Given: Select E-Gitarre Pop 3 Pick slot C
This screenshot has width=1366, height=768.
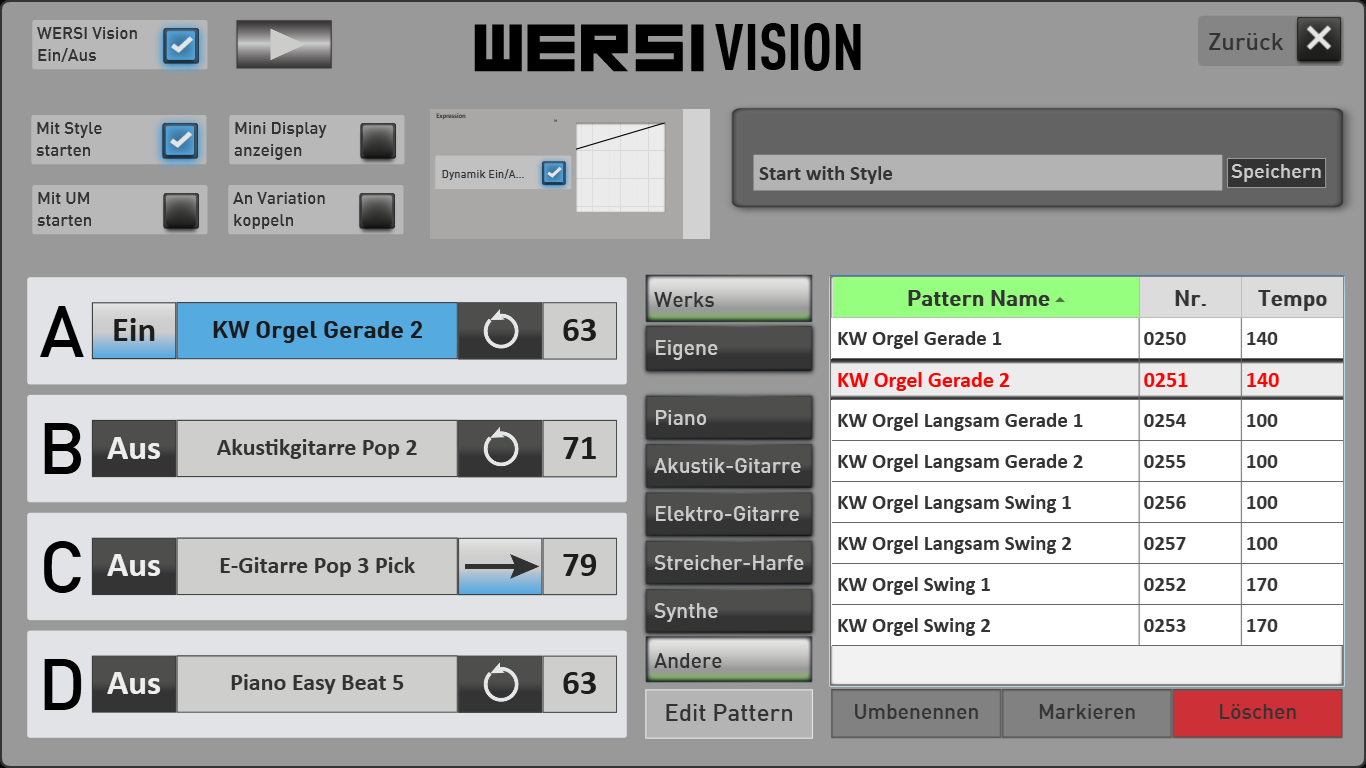Looking at the screenshot, I should 317,566.
